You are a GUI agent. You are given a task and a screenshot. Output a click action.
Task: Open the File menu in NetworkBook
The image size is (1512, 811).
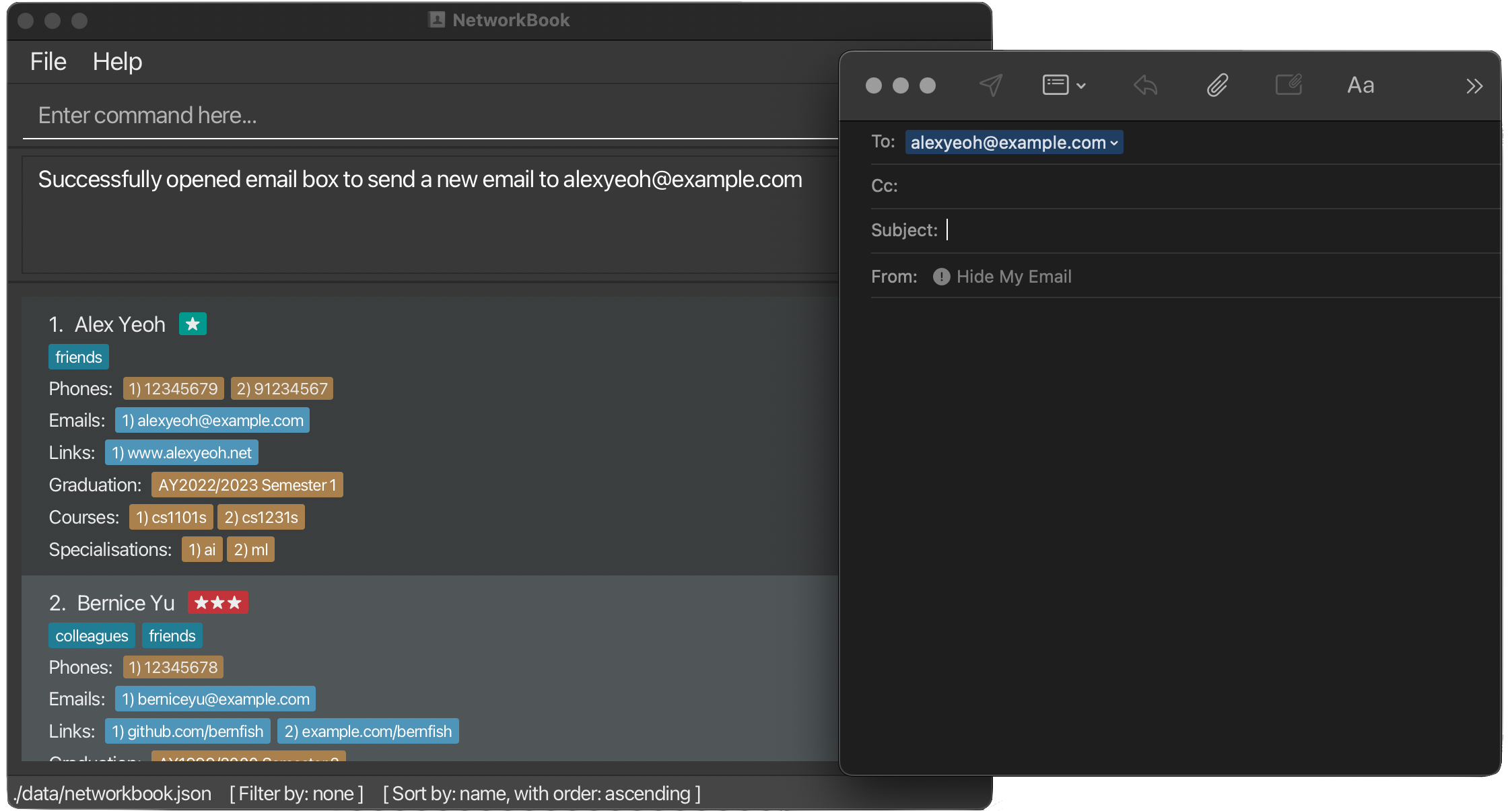pos(48,62)
